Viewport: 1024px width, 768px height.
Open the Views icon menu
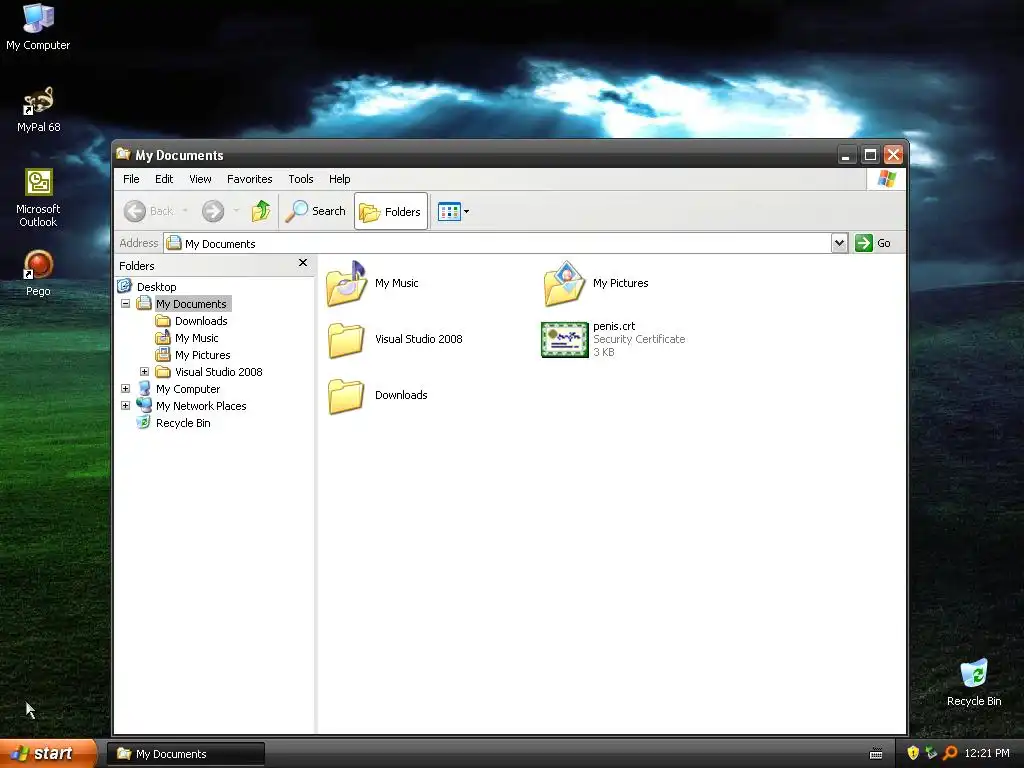coord(453,211)
